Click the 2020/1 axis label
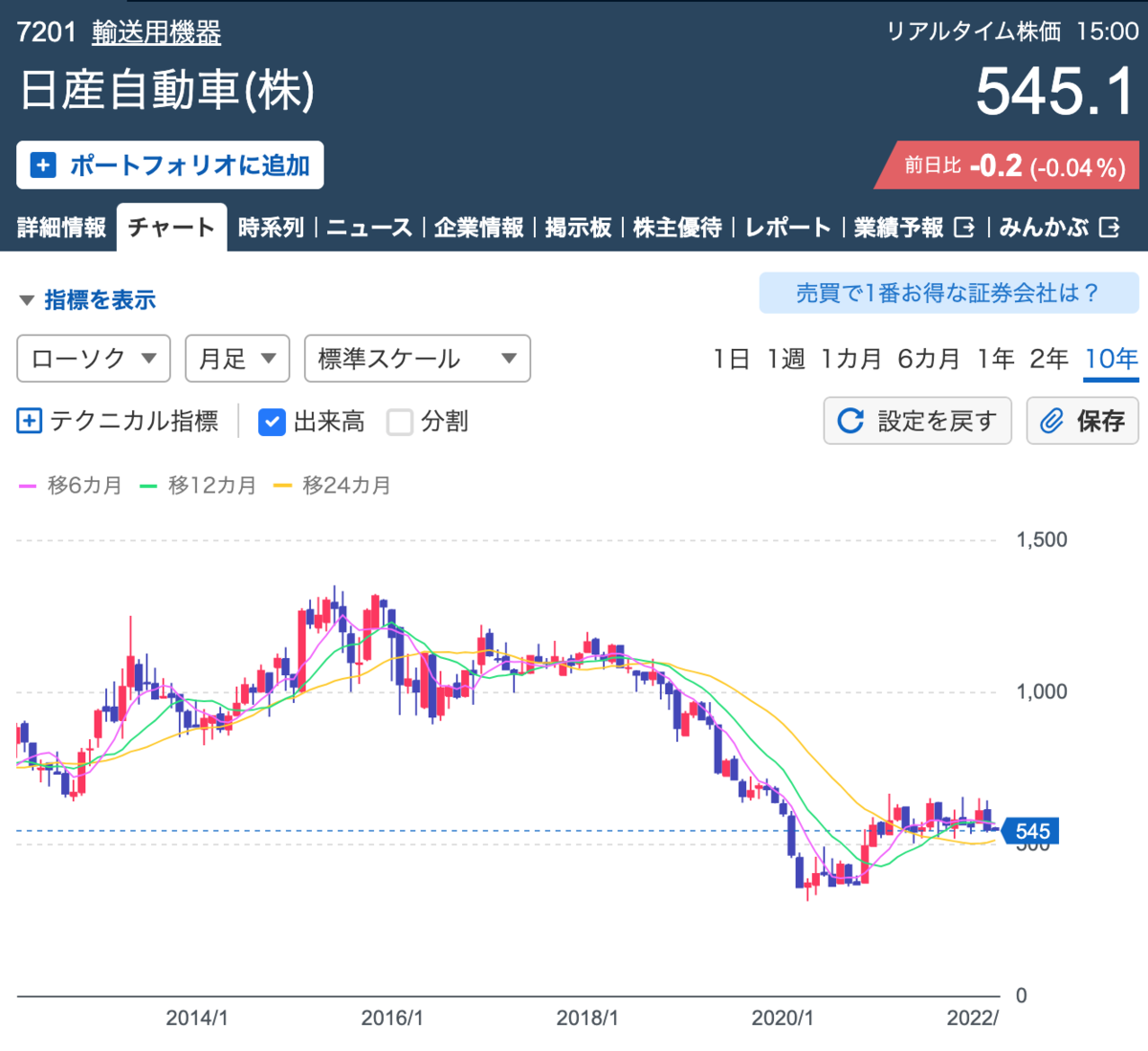 783,1018
